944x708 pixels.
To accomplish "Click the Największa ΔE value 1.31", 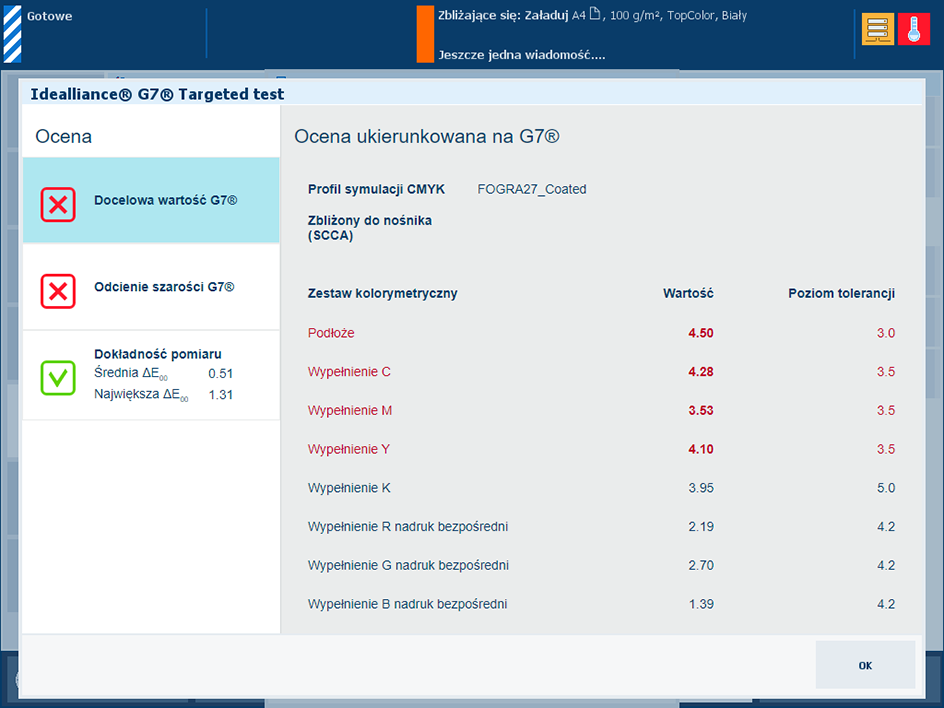I will point(220,395).
